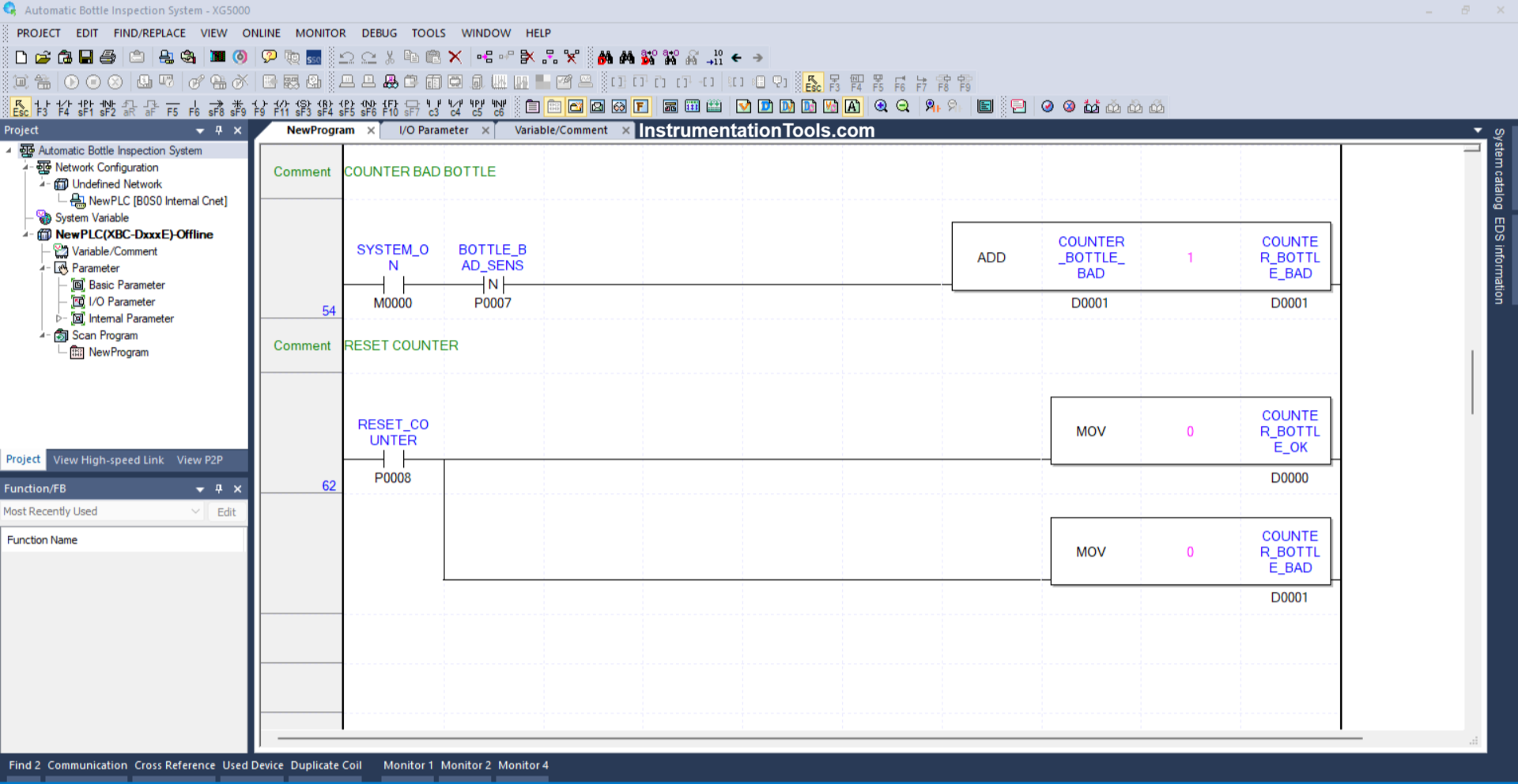Close the Function/FB panel

coord(237,489)
